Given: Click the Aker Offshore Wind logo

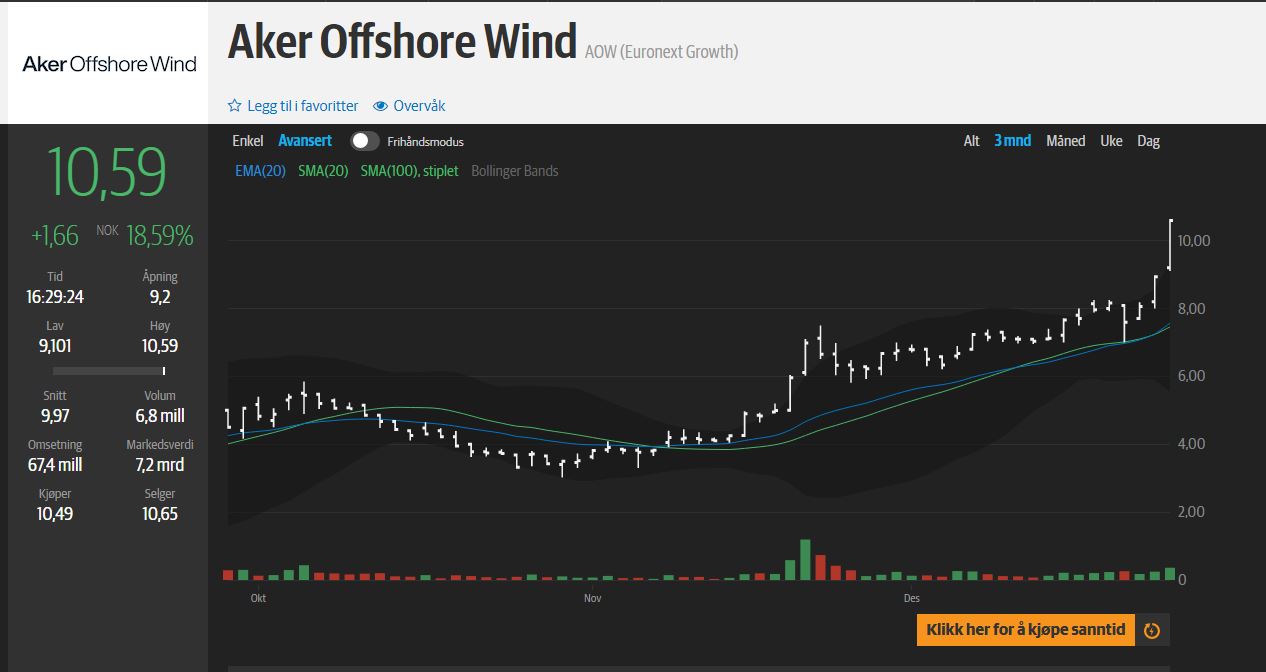Looking at the screenshot, I should click(x=109, y=64).
